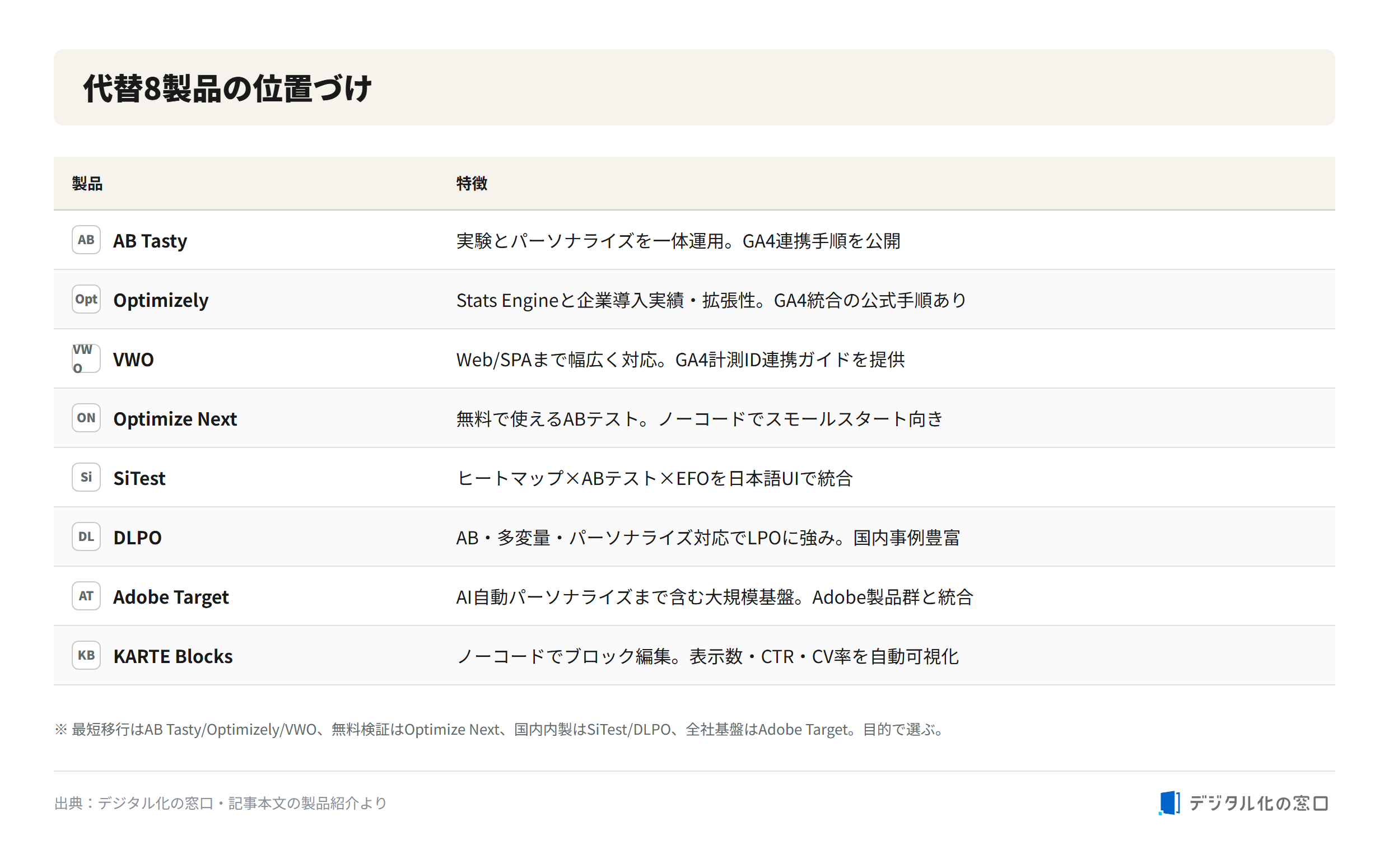Click the blue デジタル化の窓口 logo icon
1389x868 pixels.
point(1168,803)
